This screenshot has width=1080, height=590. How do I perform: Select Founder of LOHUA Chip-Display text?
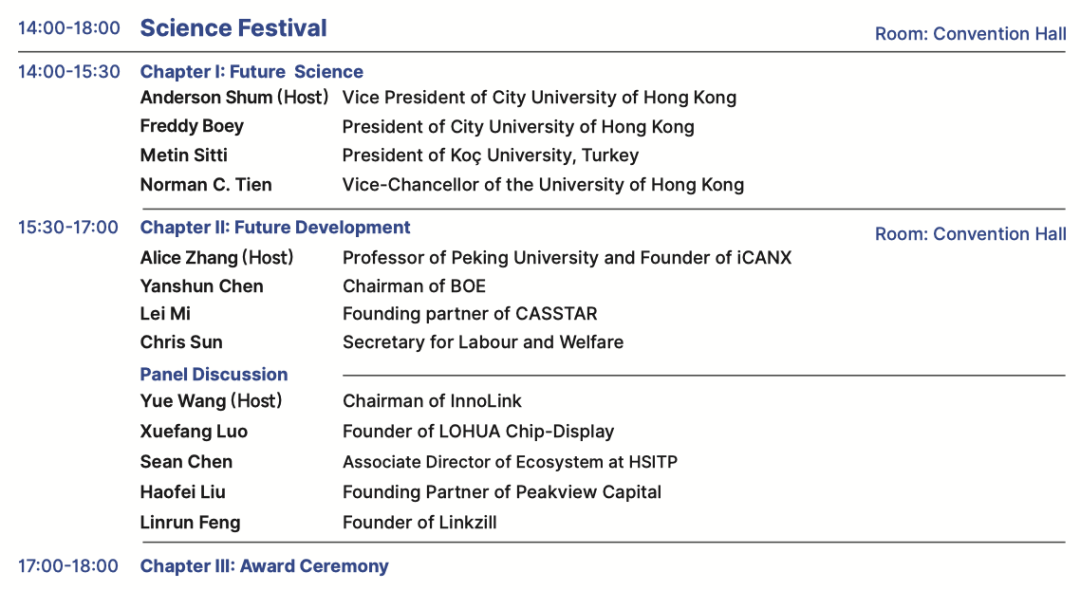[x=478, y=432]
